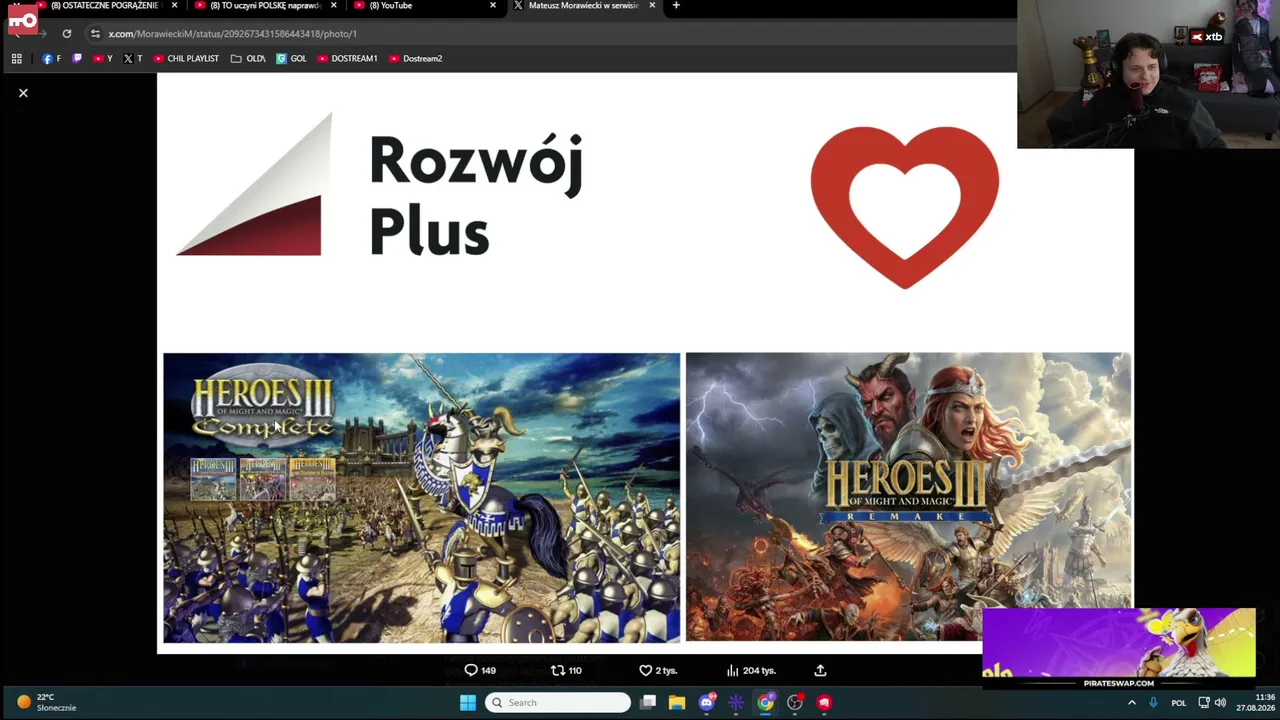Open Discord from the taskbar
1280x720 pixels.
(x=707, y=703)
